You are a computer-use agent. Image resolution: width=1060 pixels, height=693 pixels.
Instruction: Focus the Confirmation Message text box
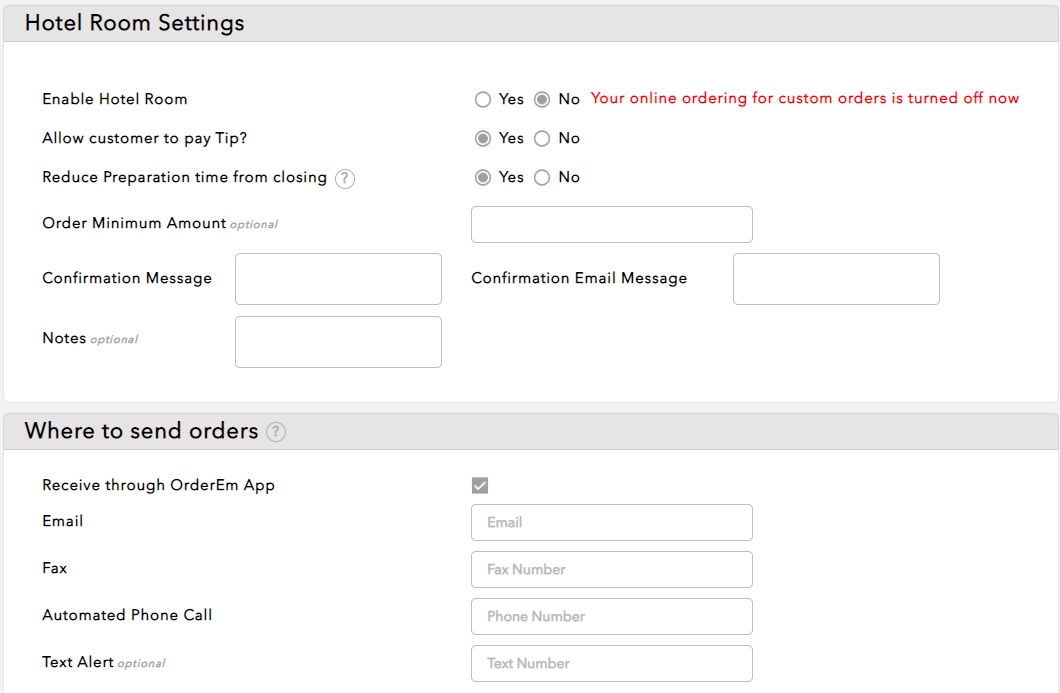[338, 279]
